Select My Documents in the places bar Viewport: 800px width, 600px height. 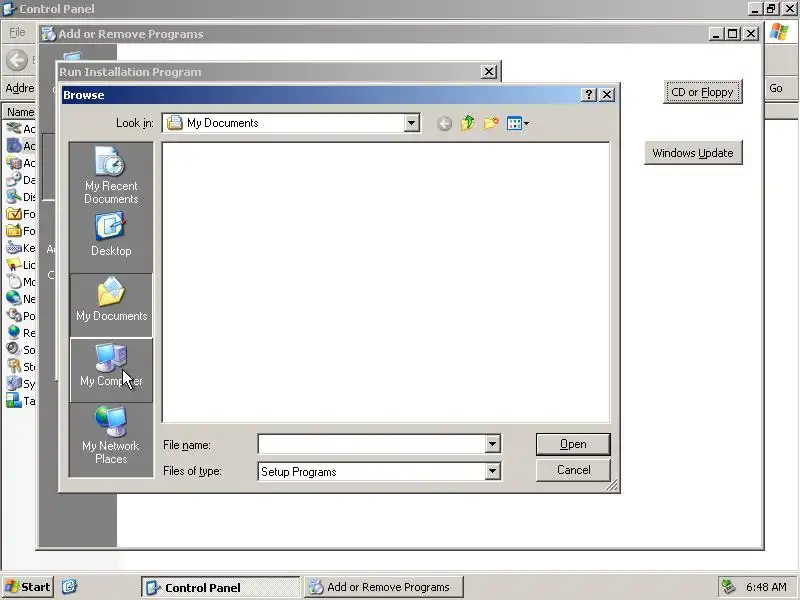[111, 305]
